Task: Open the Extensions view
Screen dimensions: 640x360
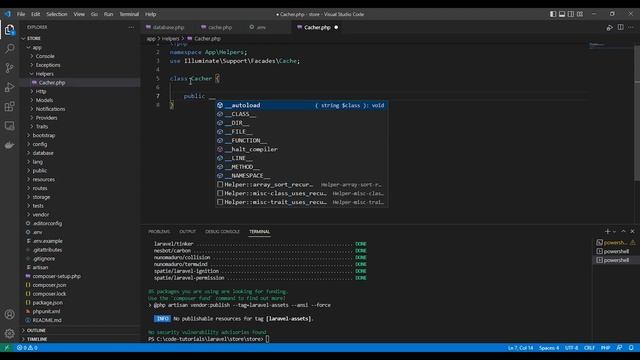Action: pos(9,107)
